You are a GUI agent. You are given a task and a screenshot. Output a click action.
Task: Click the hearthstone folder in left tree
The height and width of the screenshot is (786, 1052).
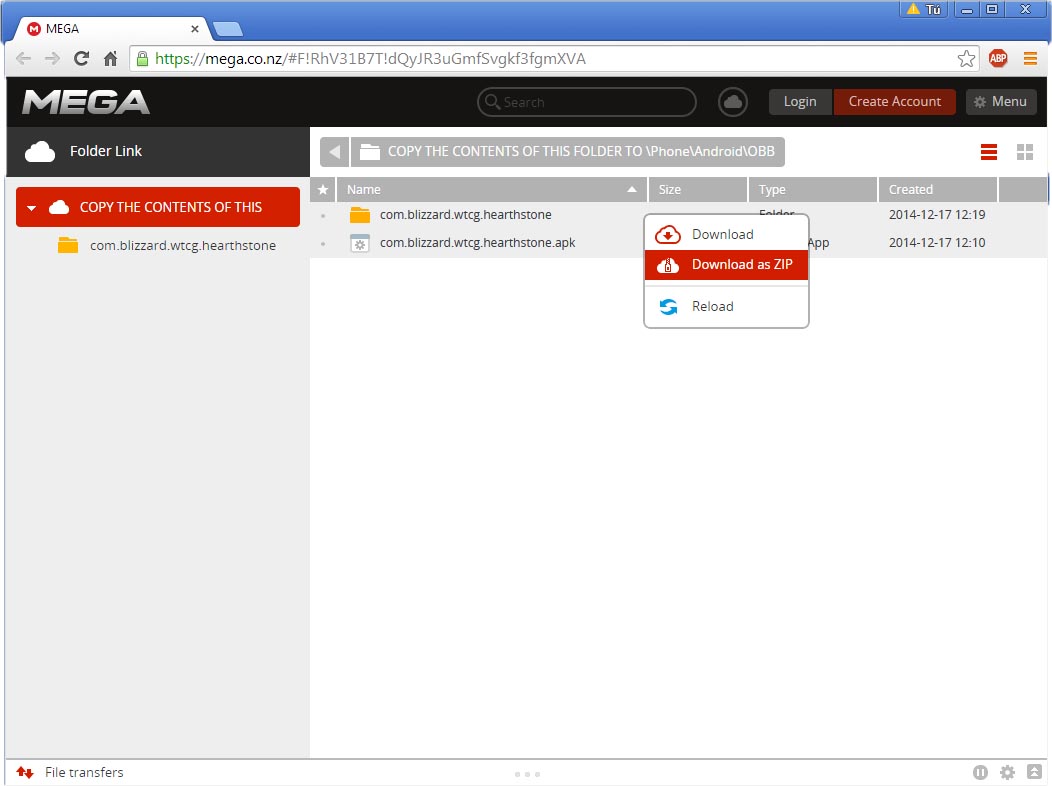(166, 245)
